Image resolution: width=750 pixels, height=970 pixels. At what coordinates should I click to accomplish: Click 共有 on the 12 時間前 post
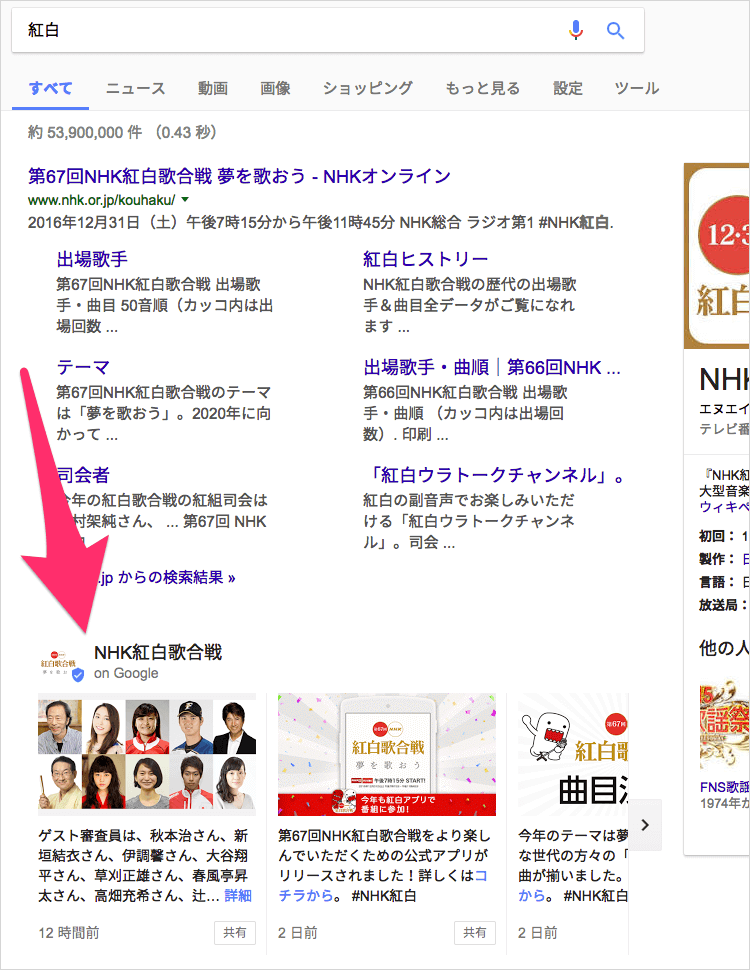pyautogui.click(x=235, y=932)
